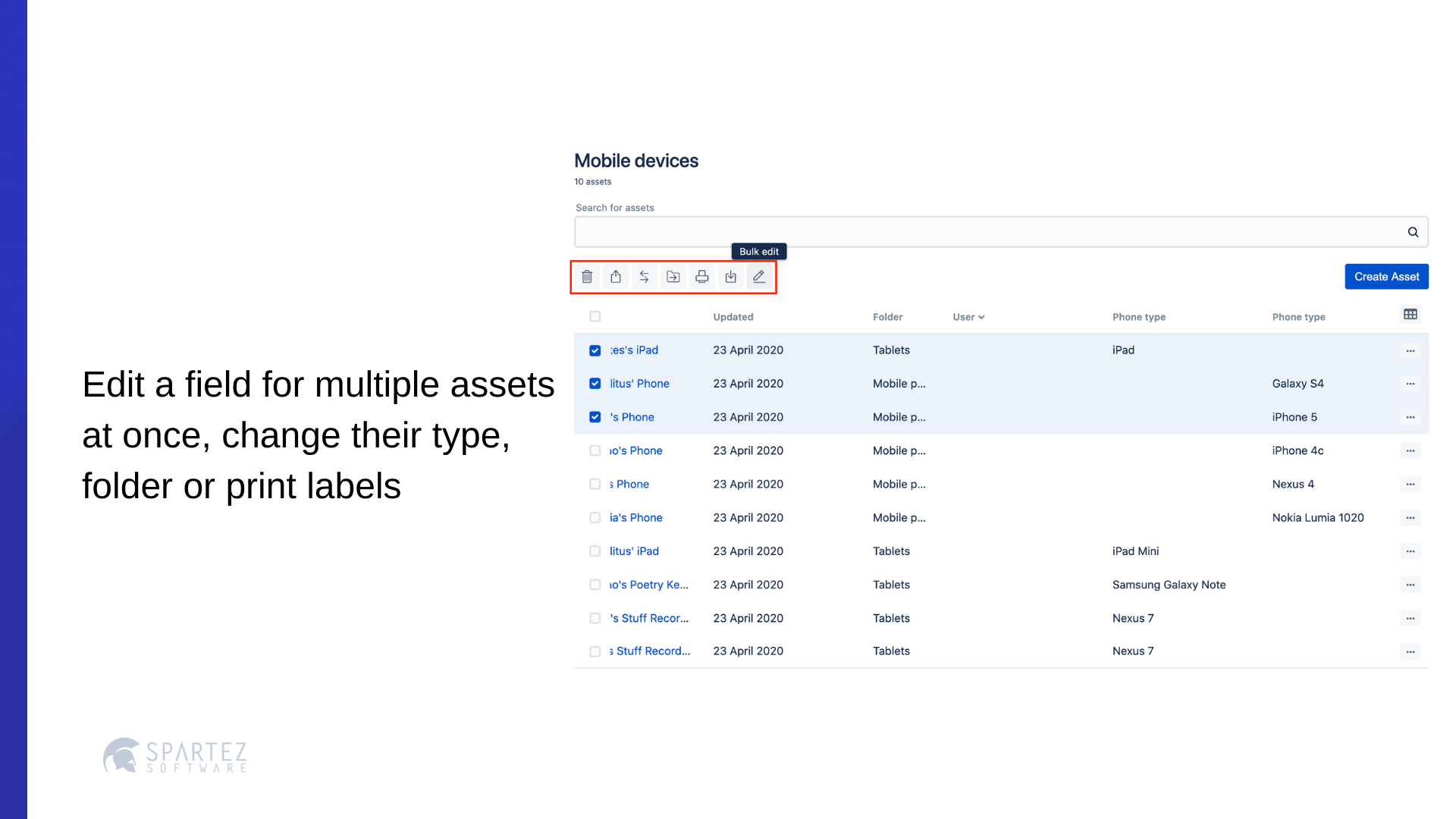Click the print labels printer icon
The width and height of the screenshot is (1456, 819).
pos(701,277)
